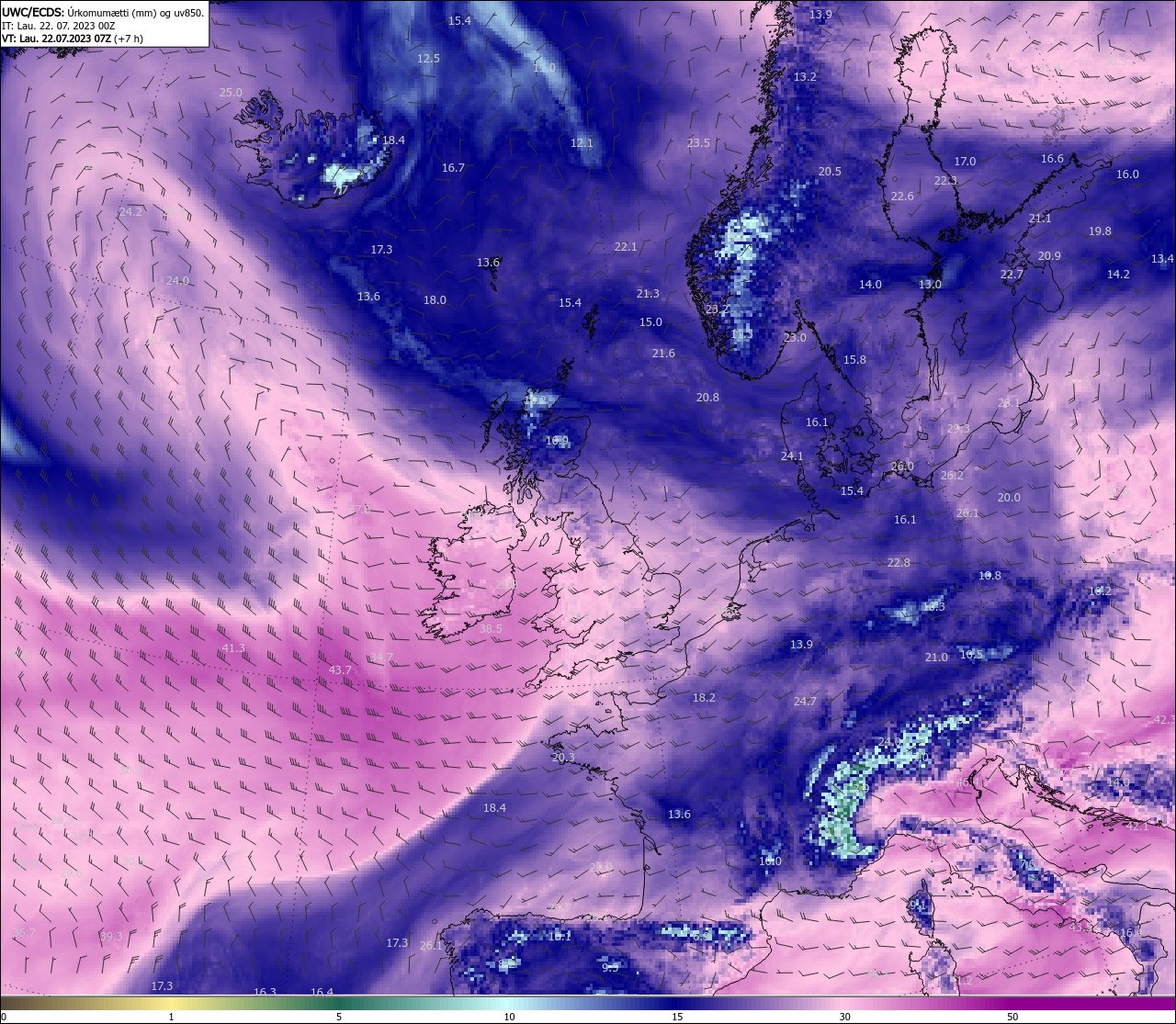Image resolution: width=1176 pixels, height=1024 pixels.
Task: Click the 13.2 value label over Norway
Action: click(805, 77)
